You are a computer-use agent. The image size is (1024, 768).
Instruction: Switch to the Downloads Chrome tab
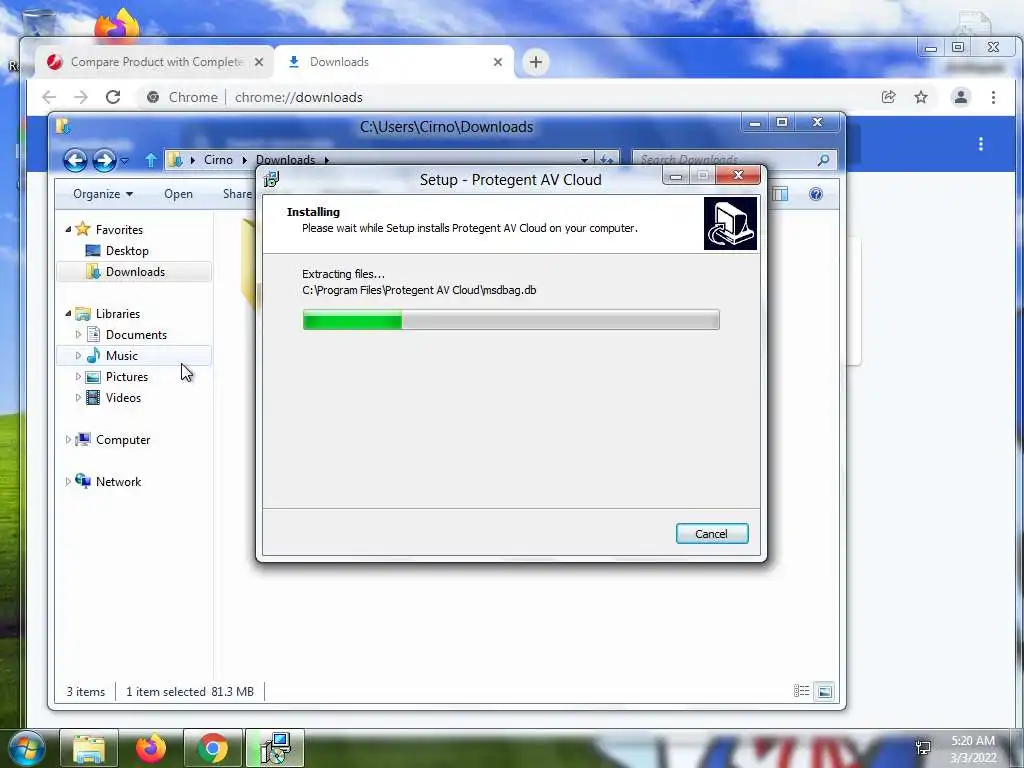click(x=394, y=62)
